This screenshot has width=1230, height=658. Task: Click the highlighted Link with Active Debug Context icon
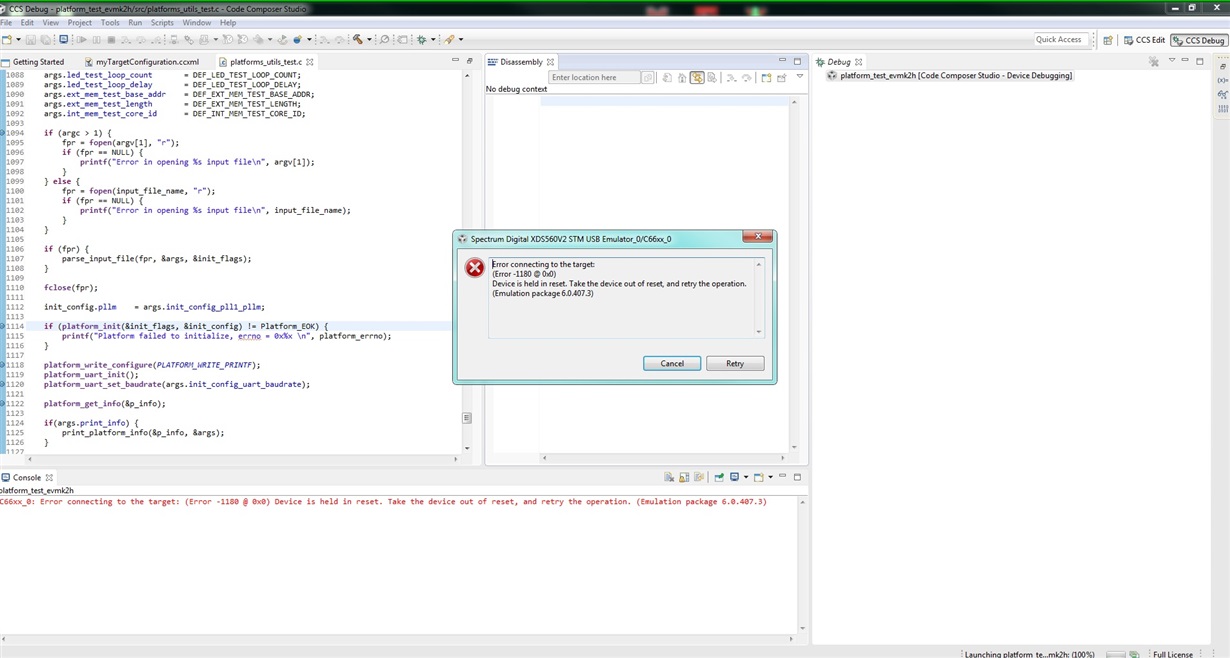coord(697,77)
